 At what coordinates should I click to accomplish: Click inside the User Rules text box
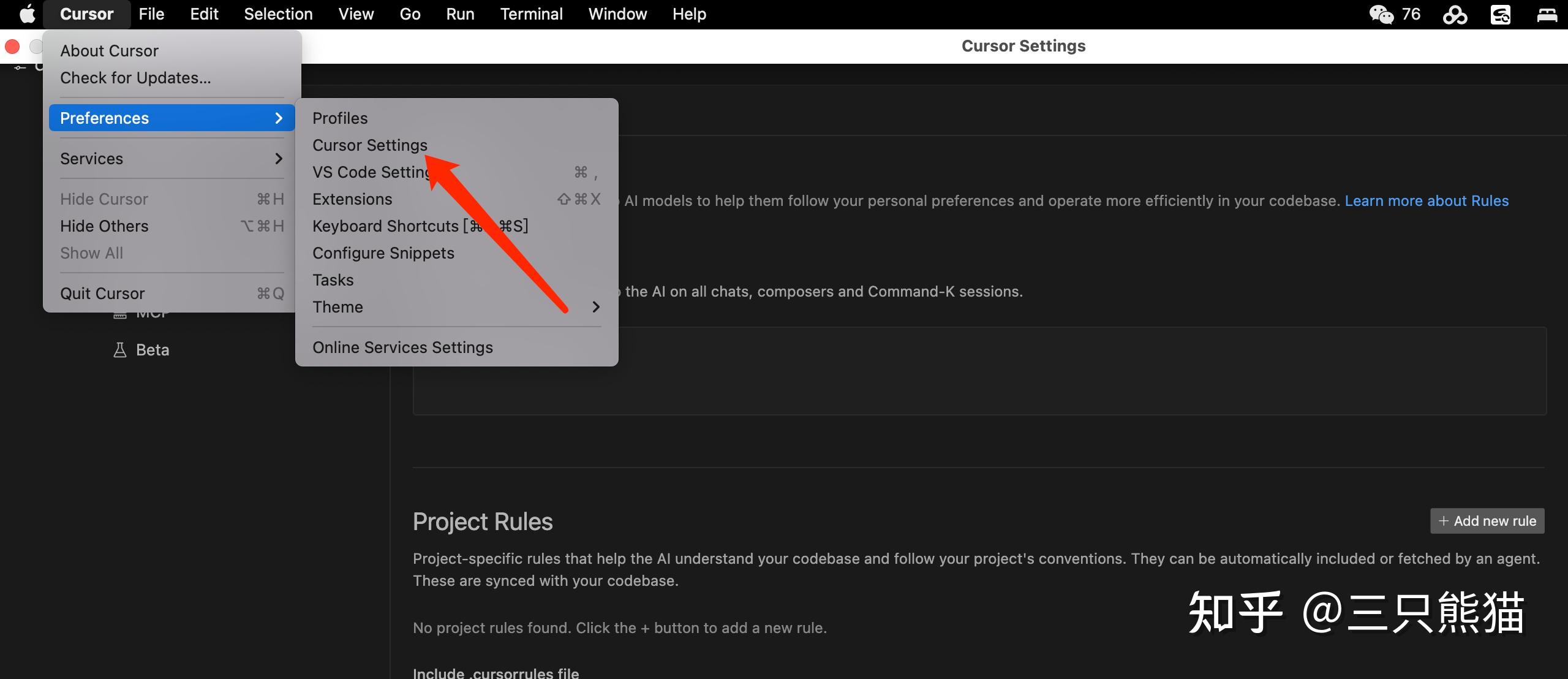pyautogui.click(x=979, y=371)
